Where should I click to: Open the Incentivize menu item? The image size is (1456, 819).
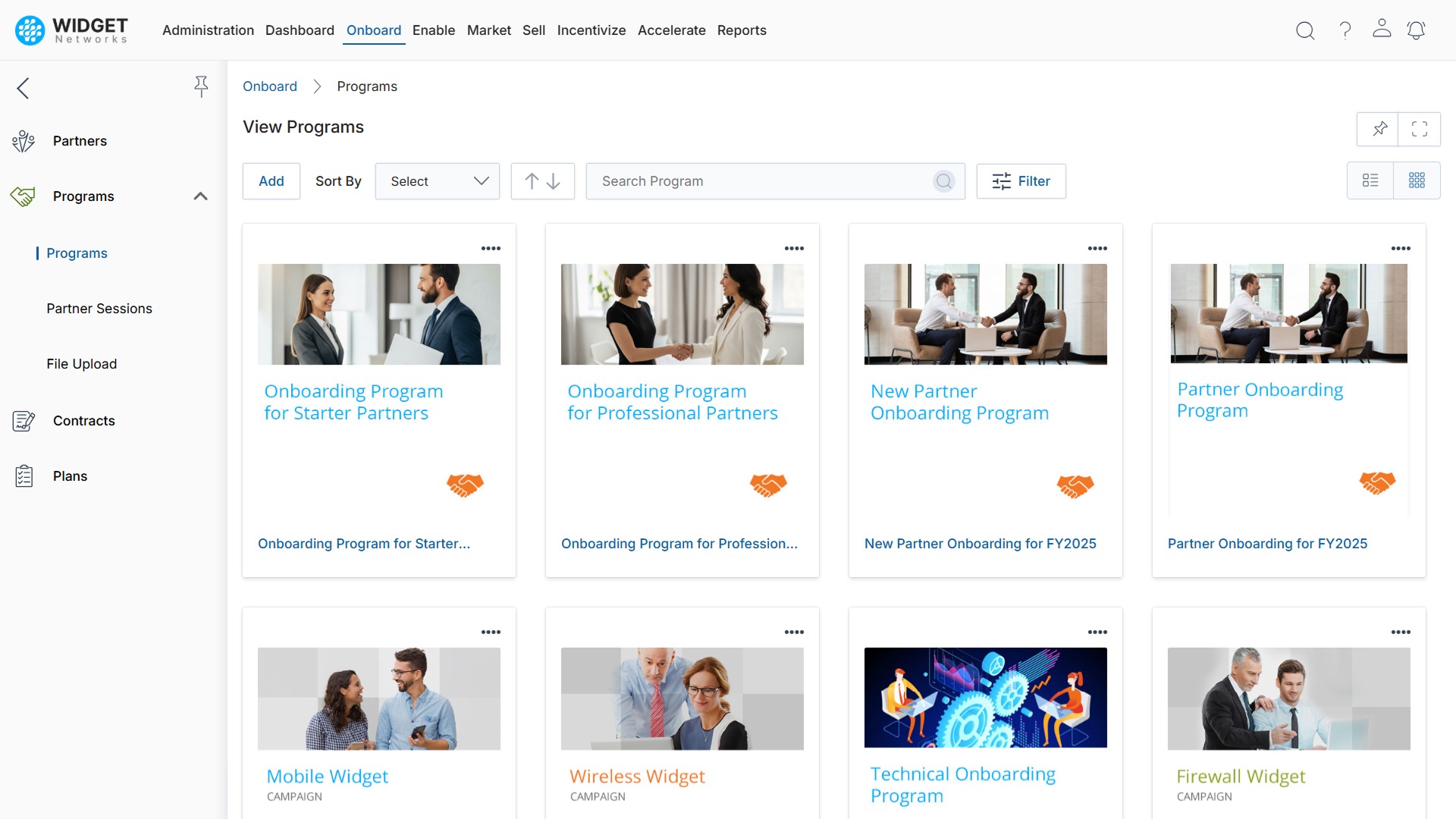(x=591, y=30)
